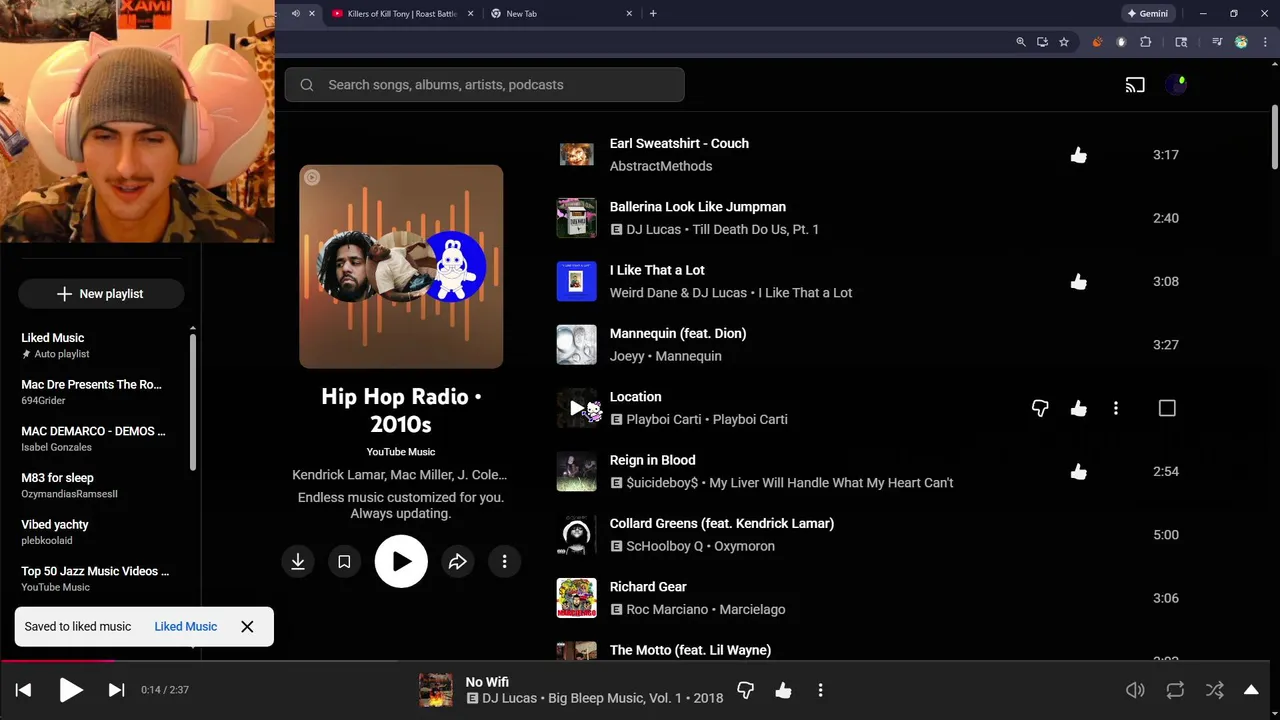The width and height of the screenshot is (1280, 720).
Task: Switch to the New Tab tab
Action: (x=562, y=14)
